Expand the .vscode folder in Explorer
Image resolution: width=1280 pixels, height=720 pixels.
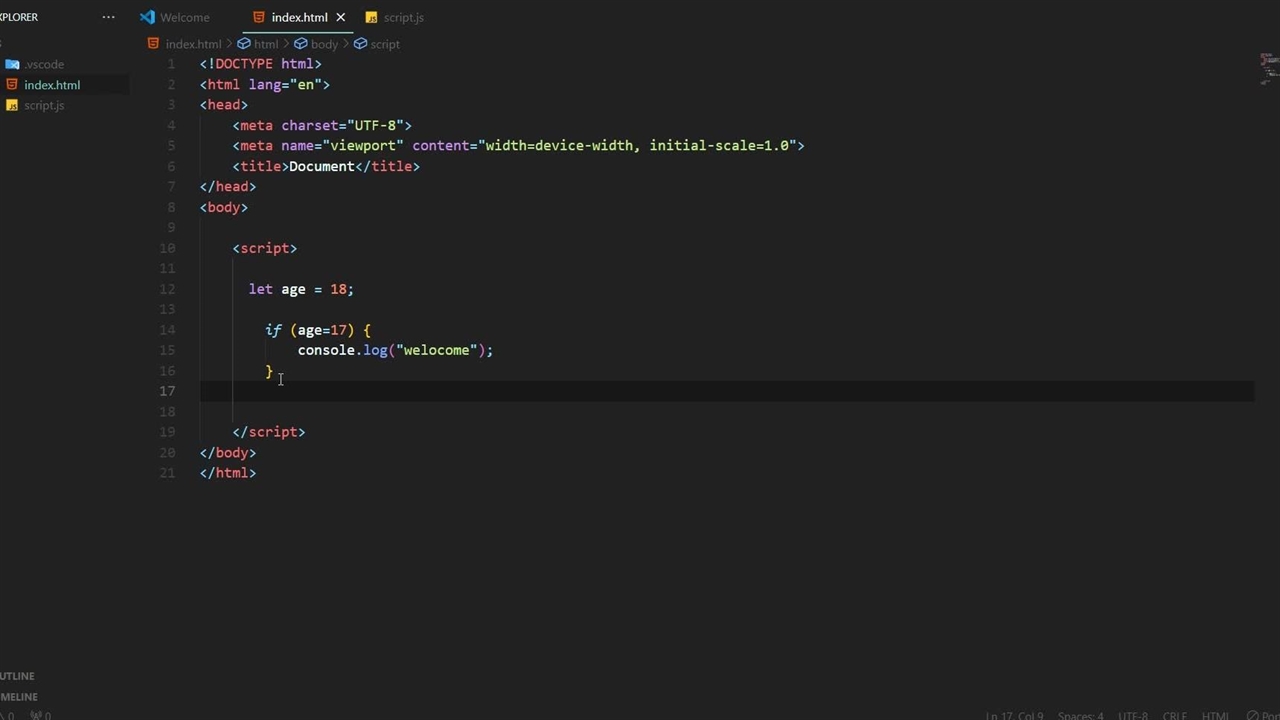click(44, 64)
